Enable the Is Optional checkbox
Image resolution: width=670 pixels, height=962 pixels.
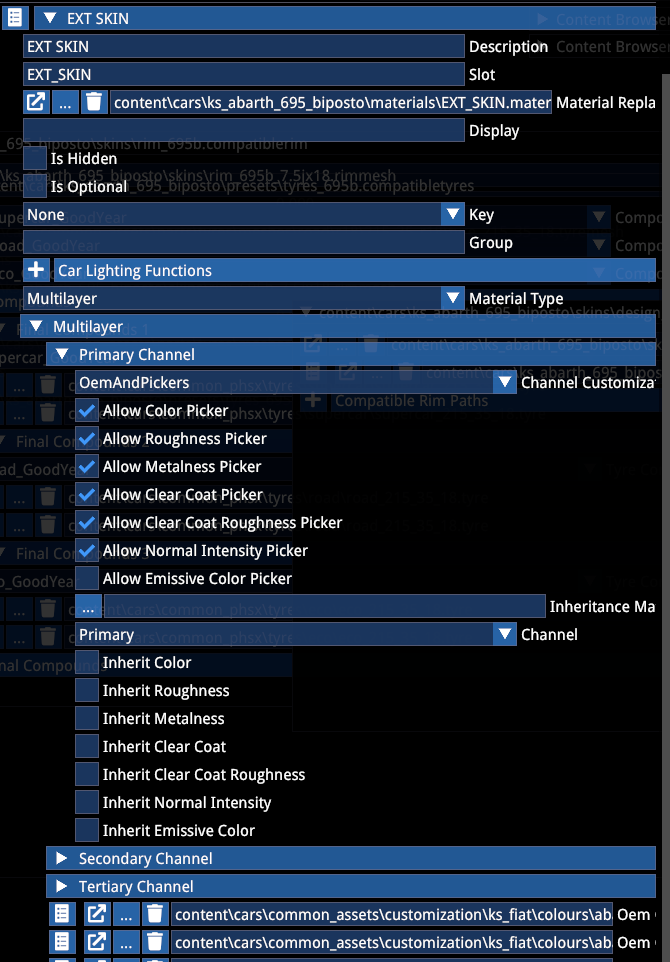(x=35, y=187)
